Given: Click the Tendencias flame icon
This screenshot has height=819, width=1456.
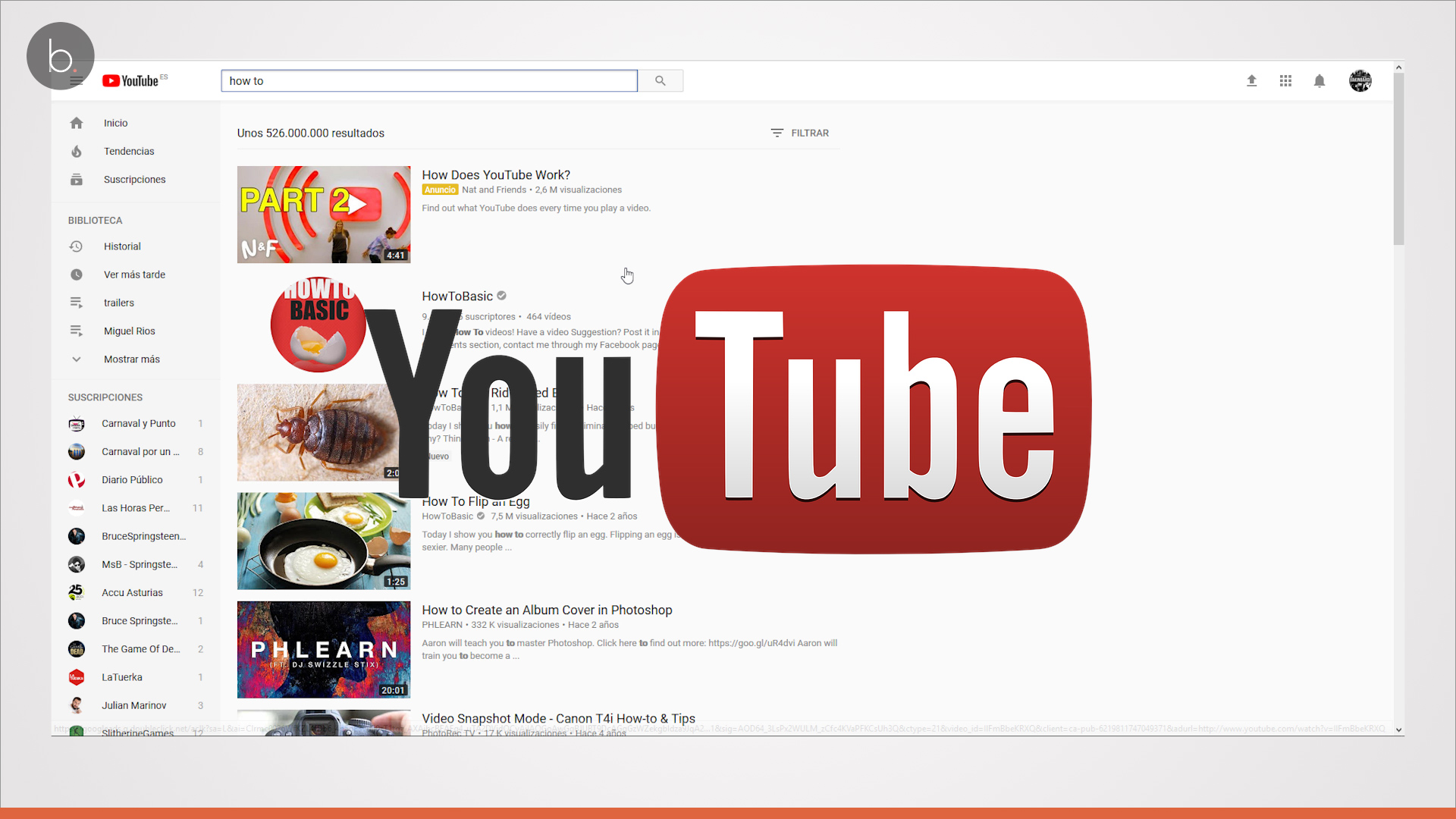Looking at the screenshot, I should coord(77,151).
